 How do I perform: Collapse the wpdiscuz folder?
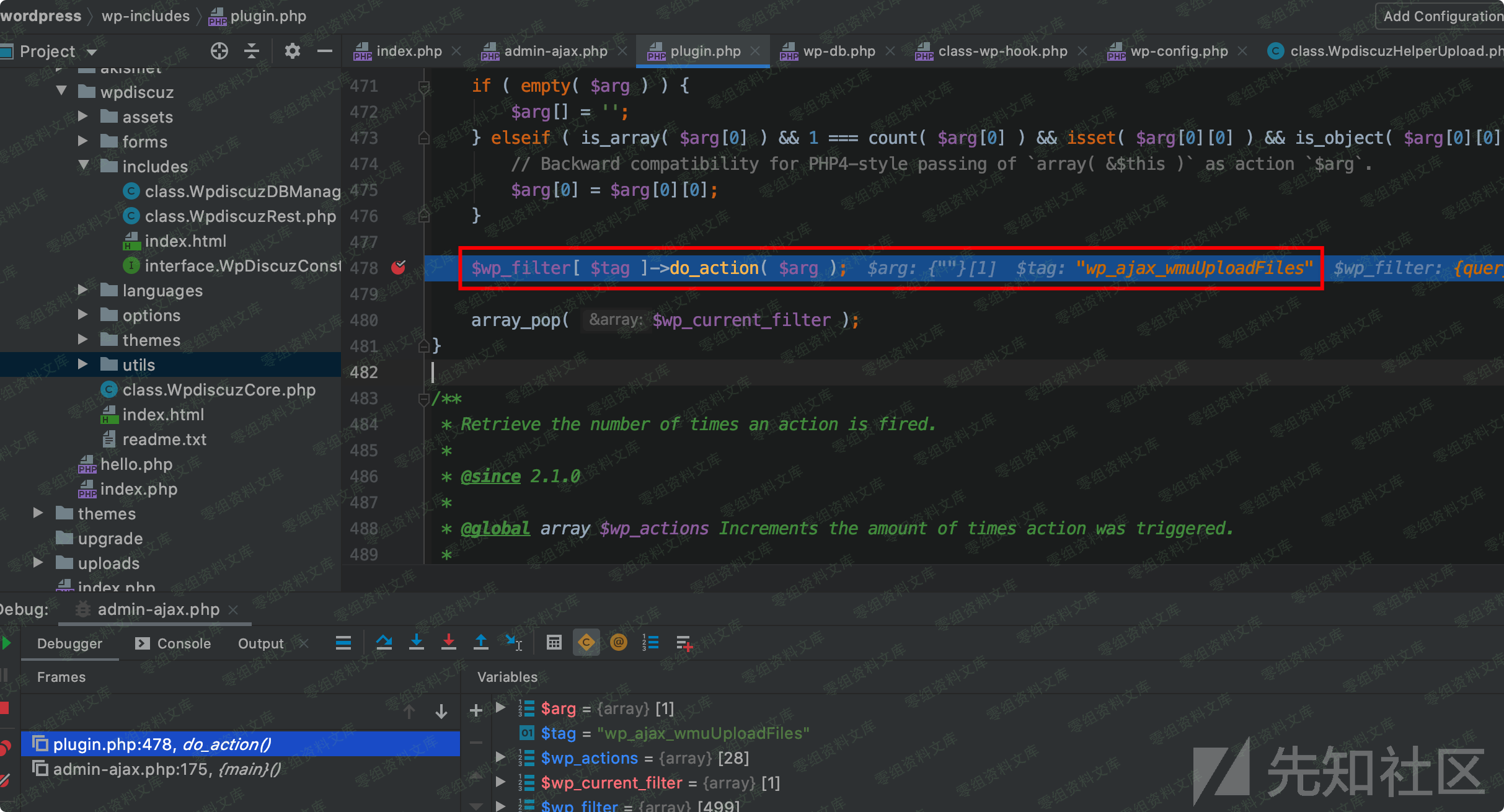pyautogui.click(x=61, y=91)
